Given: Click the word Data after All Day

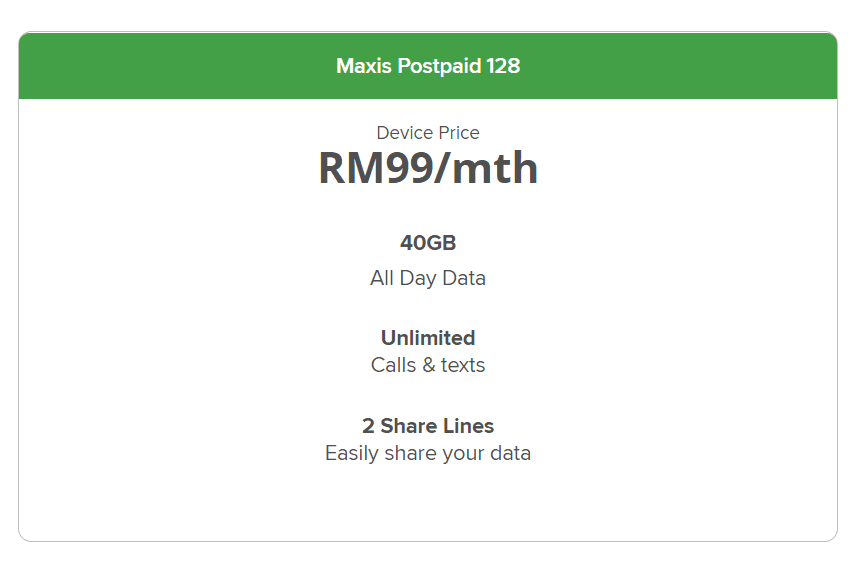Looking at the screenshot, I should [x=464, y=278].
